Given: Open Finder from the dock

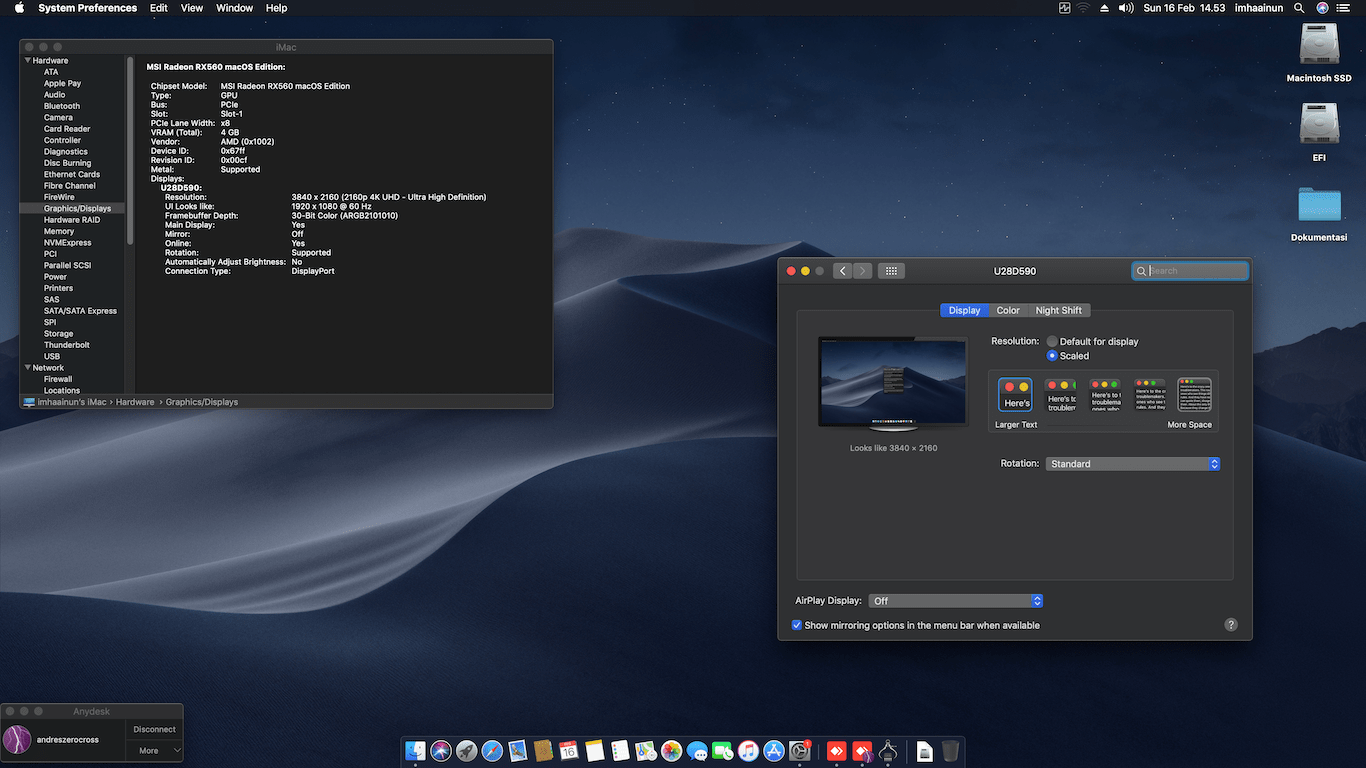Looking at the screenshot, I should pyautogui.click(x=416, y=751).
